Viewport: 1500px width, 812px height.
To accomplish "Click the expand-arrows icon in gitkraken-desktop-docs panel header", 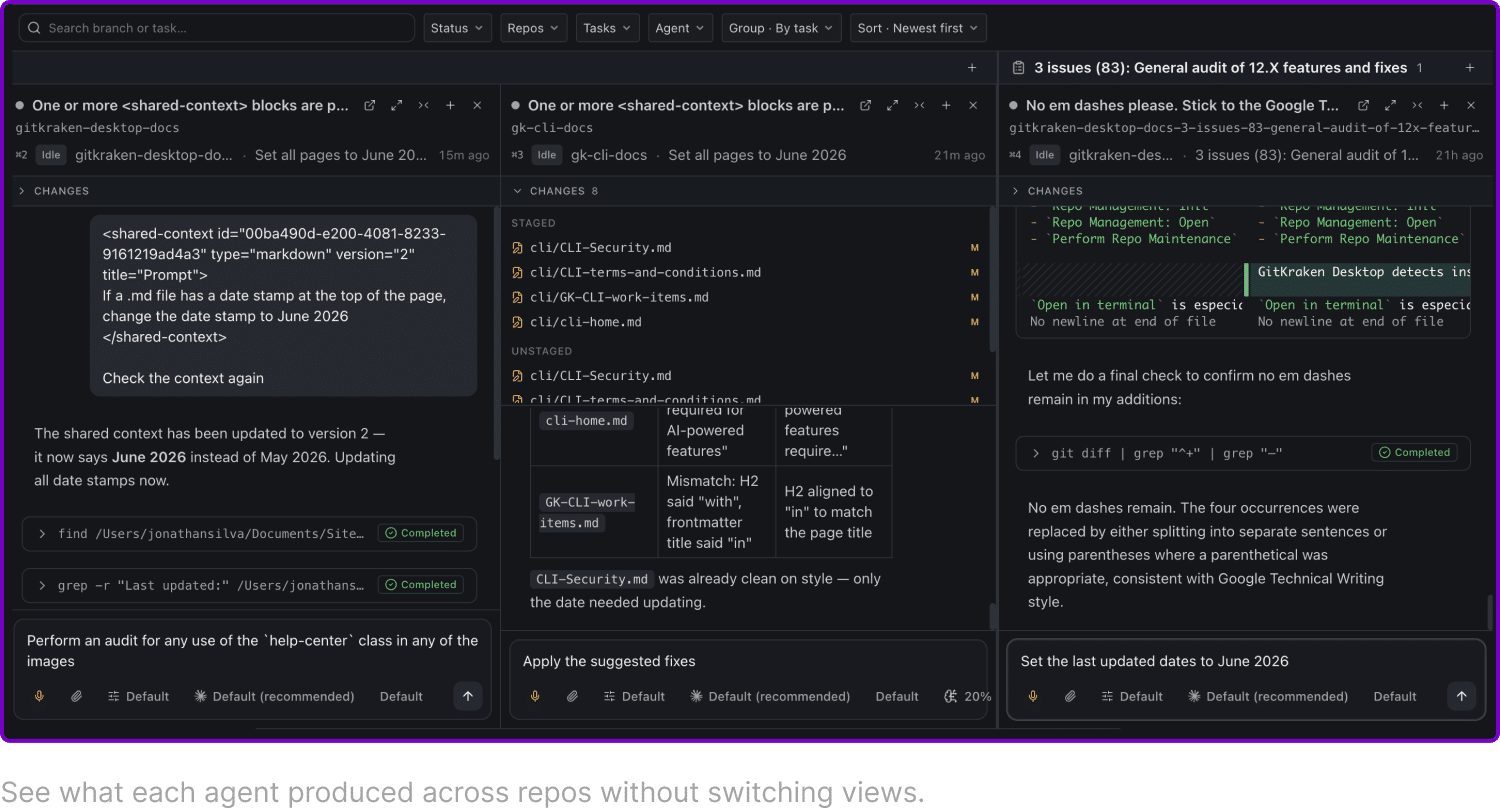I will click(x=397, y=105).
